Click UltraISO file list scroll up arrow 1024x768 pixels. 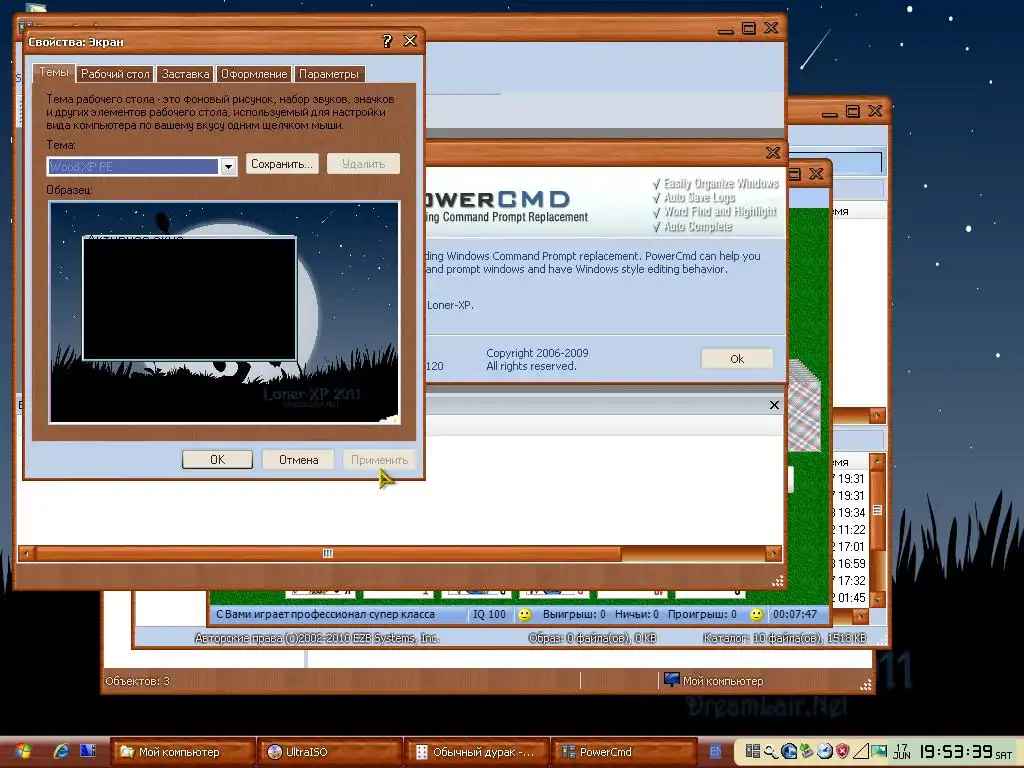[x=878, y=461]
